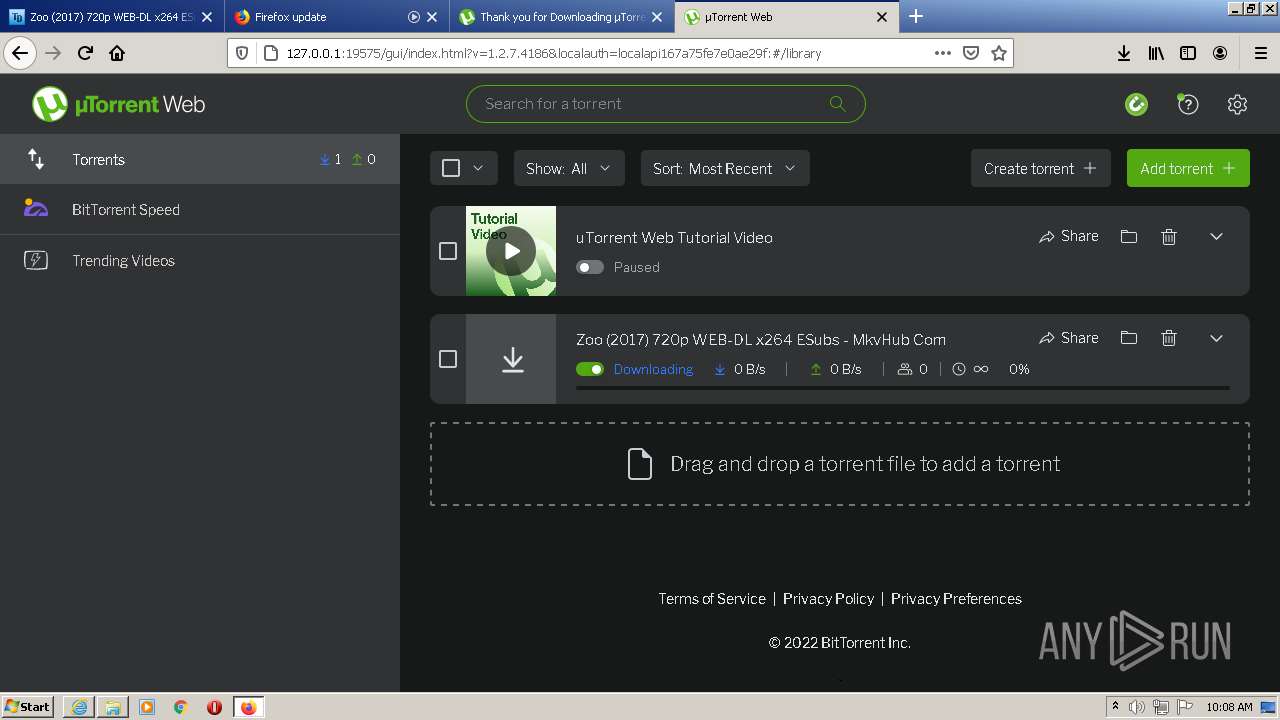The width and height of the screenshot is (1280, 720).
Task: Select uTorrent Web Tutorial Video checkbox
Action: 448,251
